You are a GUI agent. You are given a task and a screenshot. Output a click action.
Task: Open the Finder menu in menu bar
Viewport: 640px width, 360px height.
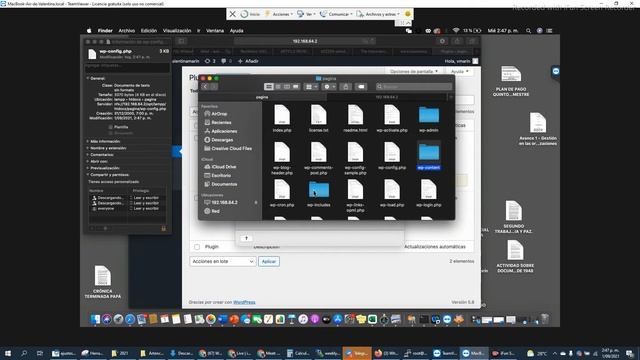coord(105,31)
